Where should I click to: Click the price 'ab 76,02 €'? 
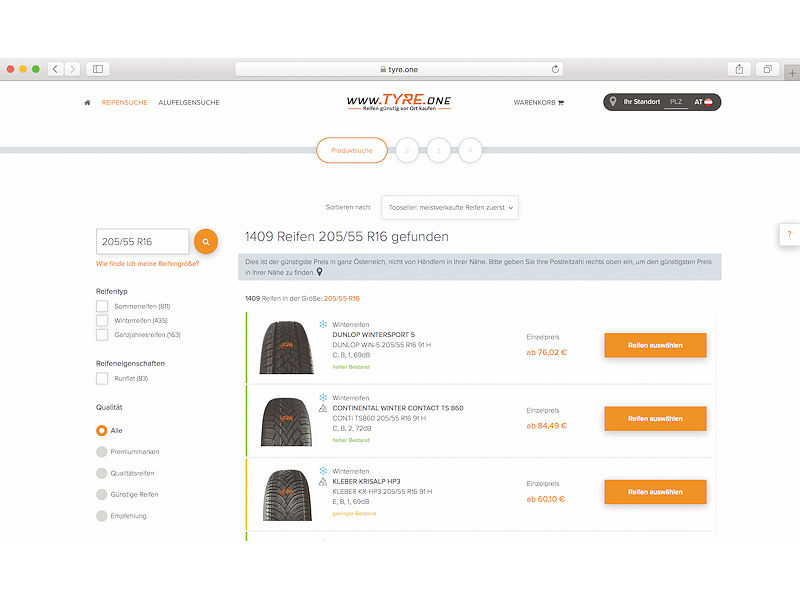click(x=546, y=353)
